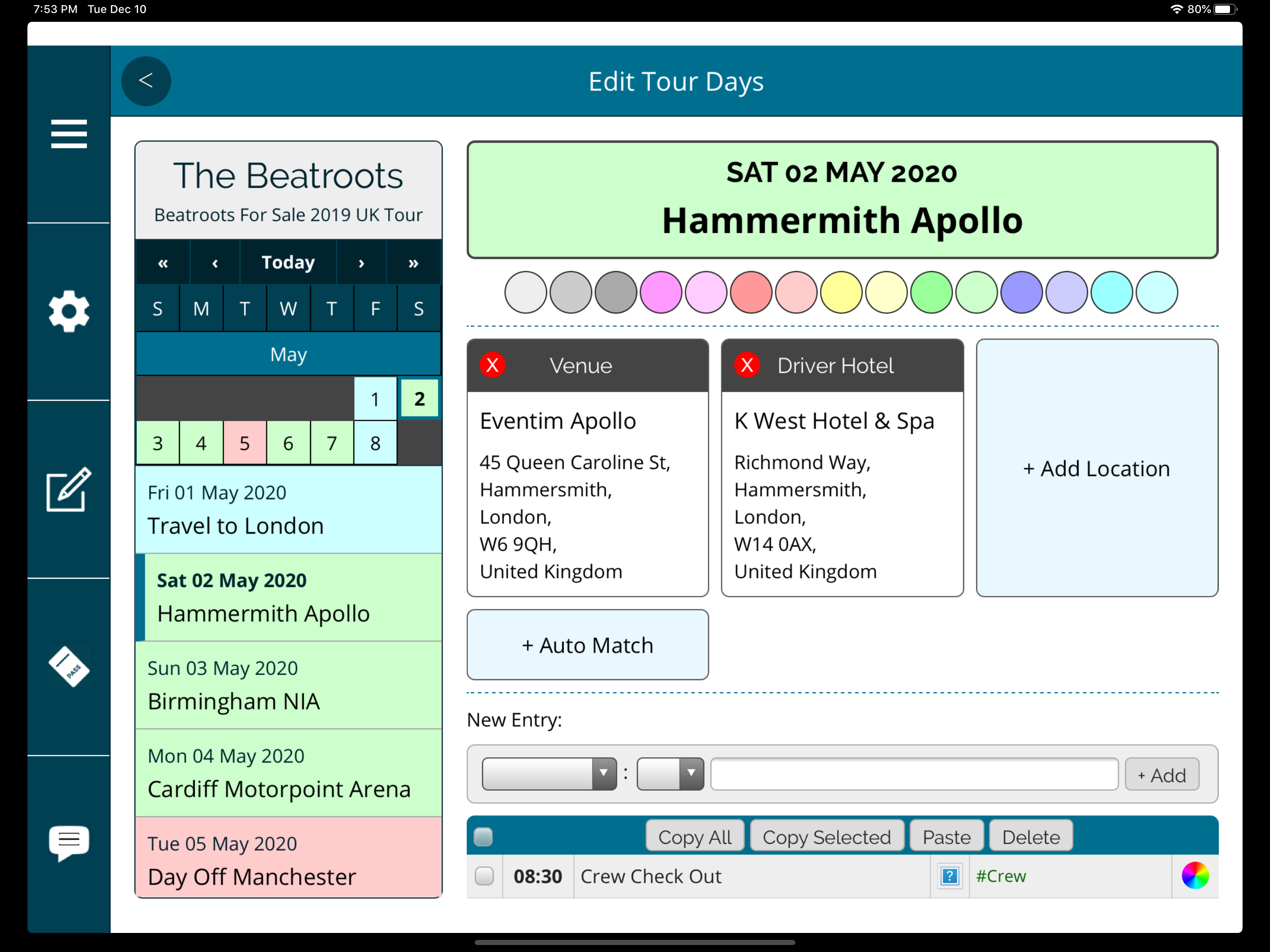Viewport: 1270px width, 952px height.
Task: Go to previous day with single left chevron
Action: (215, 263)
